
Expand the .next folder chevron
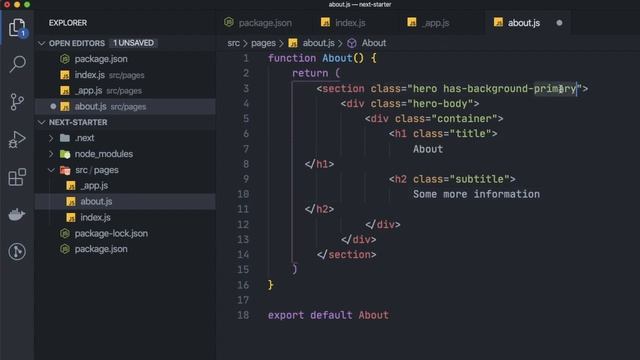[51, 138]
